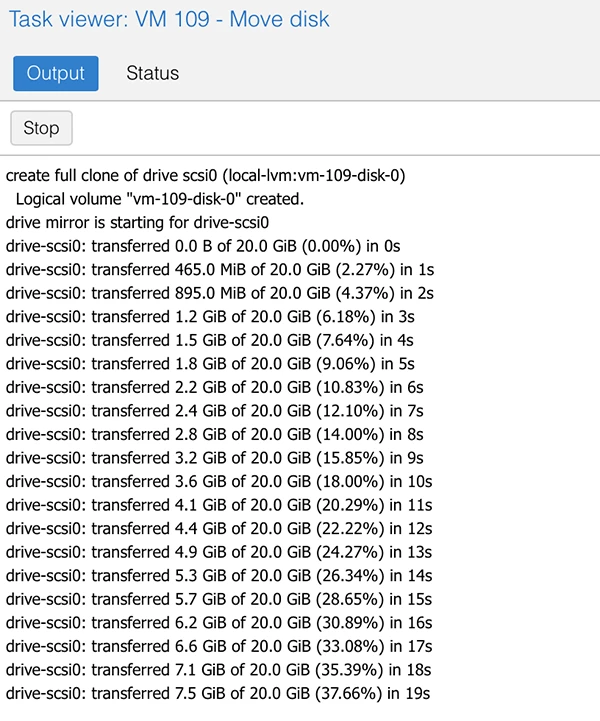600x721 pixels.
Task: Switch to the Output tab
Action: point(56,73)
